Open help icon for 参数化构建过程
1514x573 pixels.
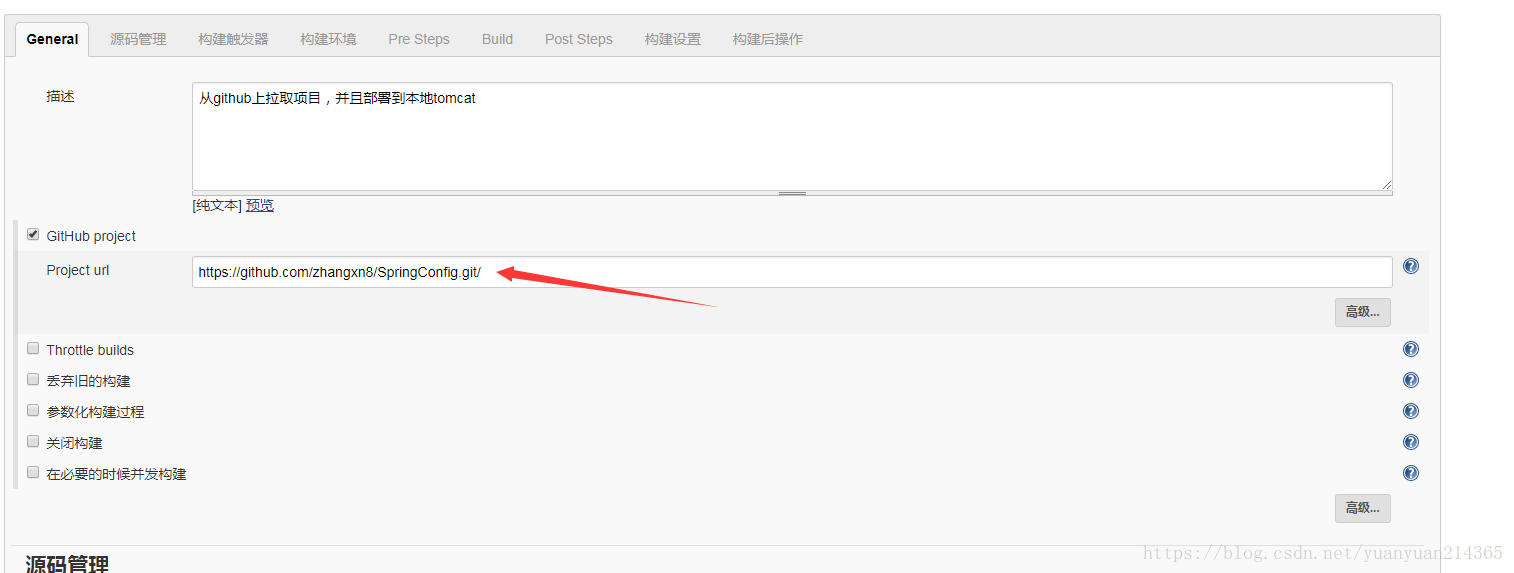1411,411
